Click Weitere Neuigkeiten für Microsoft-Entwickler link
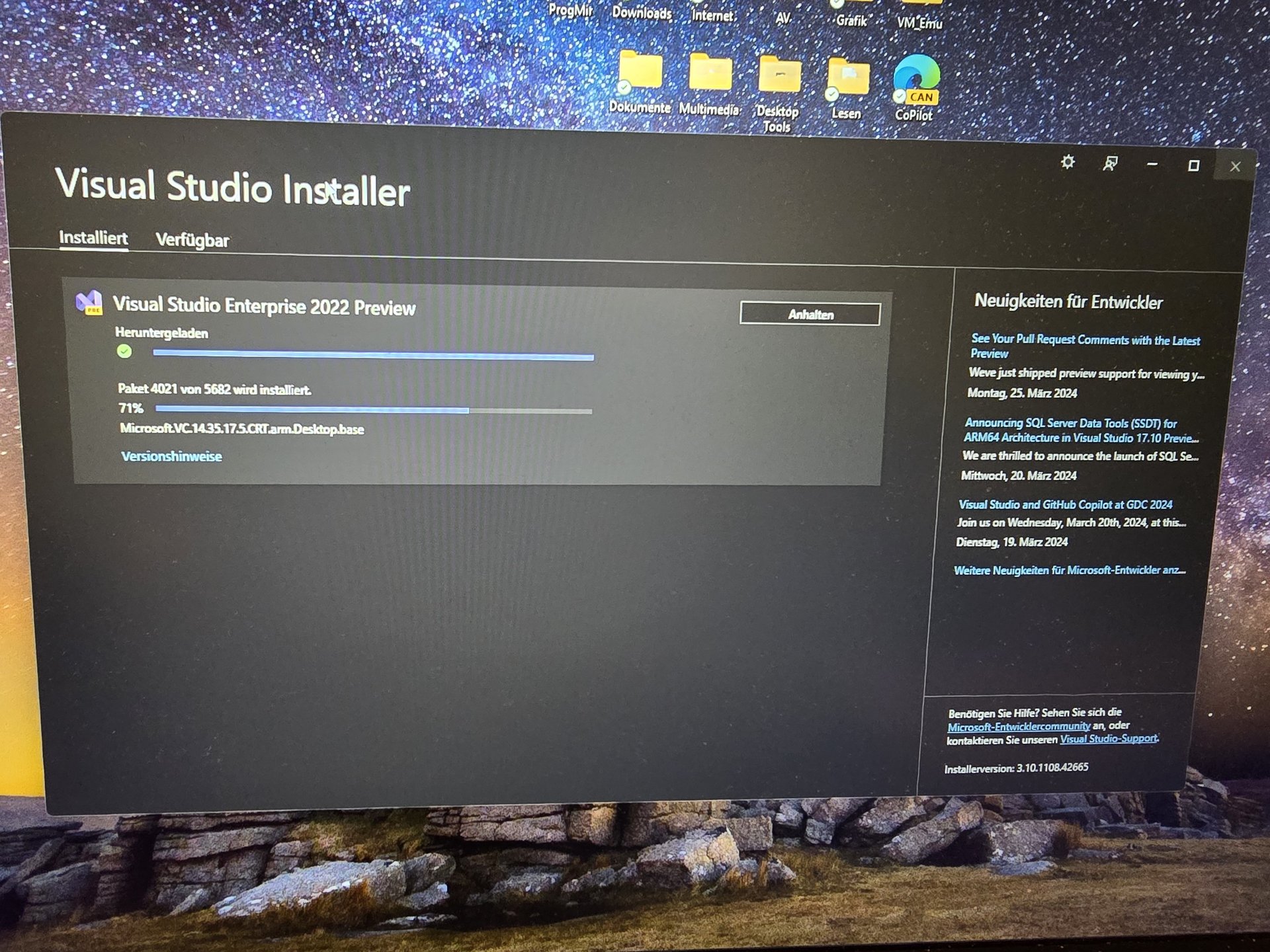The width and height of the screenshot is (1270, 952). 1069,570
